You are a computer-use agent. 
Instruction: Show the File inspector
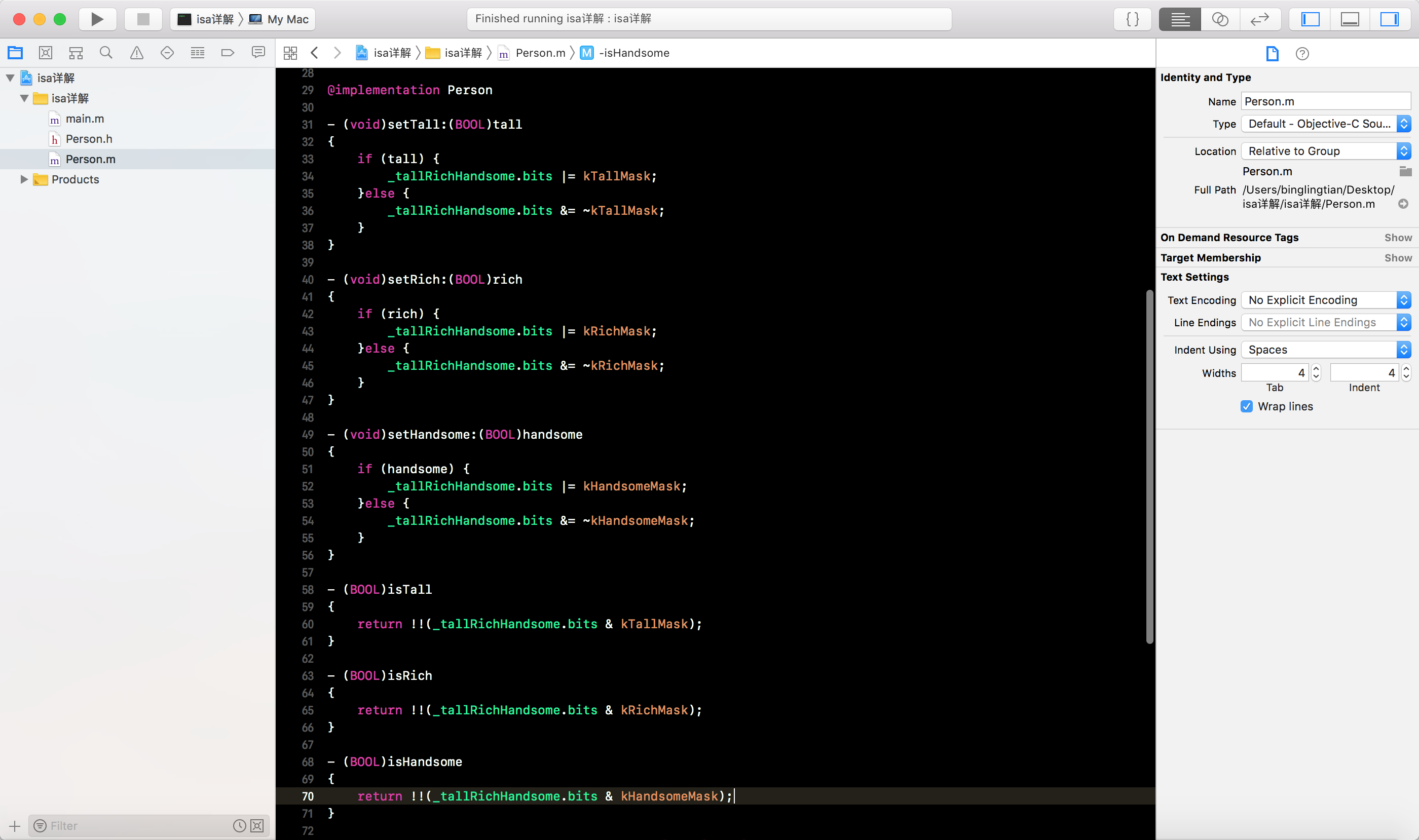[1273, 53]
